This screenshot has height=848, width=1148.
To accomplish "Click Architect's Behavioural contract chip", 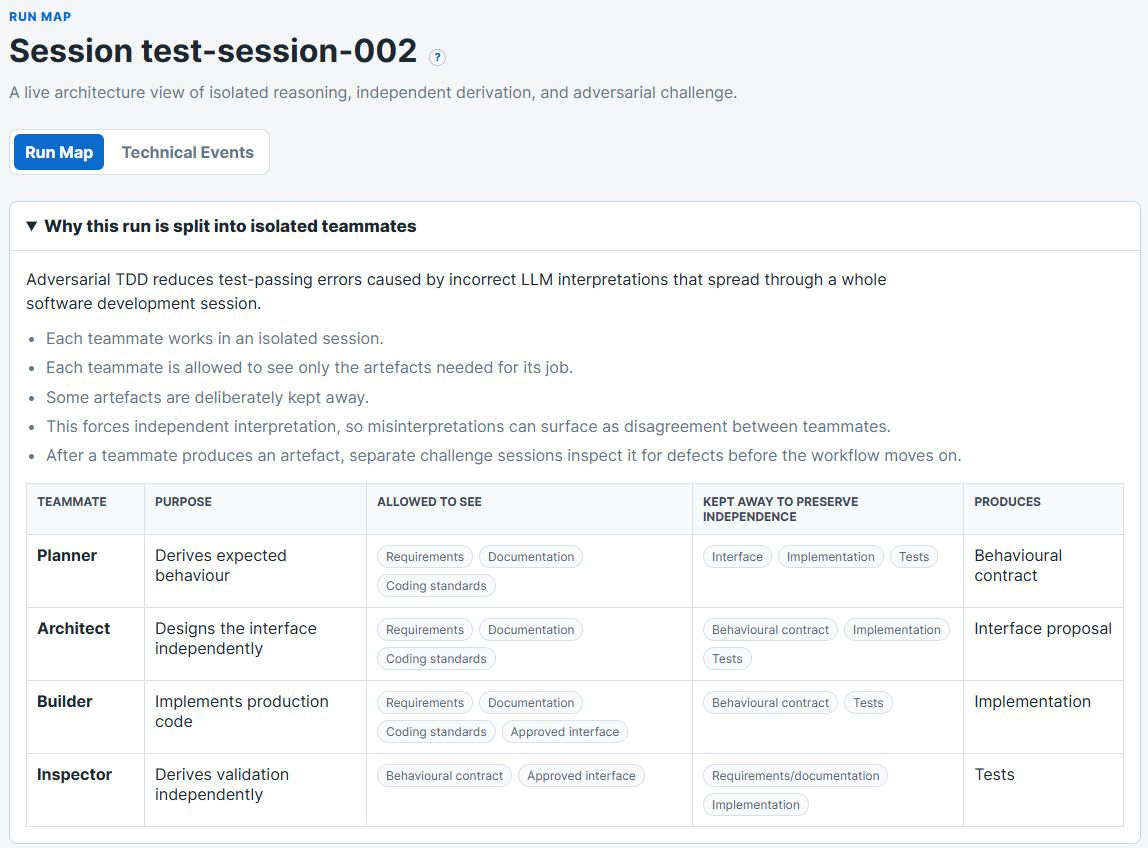I will [x=770, y=630].
